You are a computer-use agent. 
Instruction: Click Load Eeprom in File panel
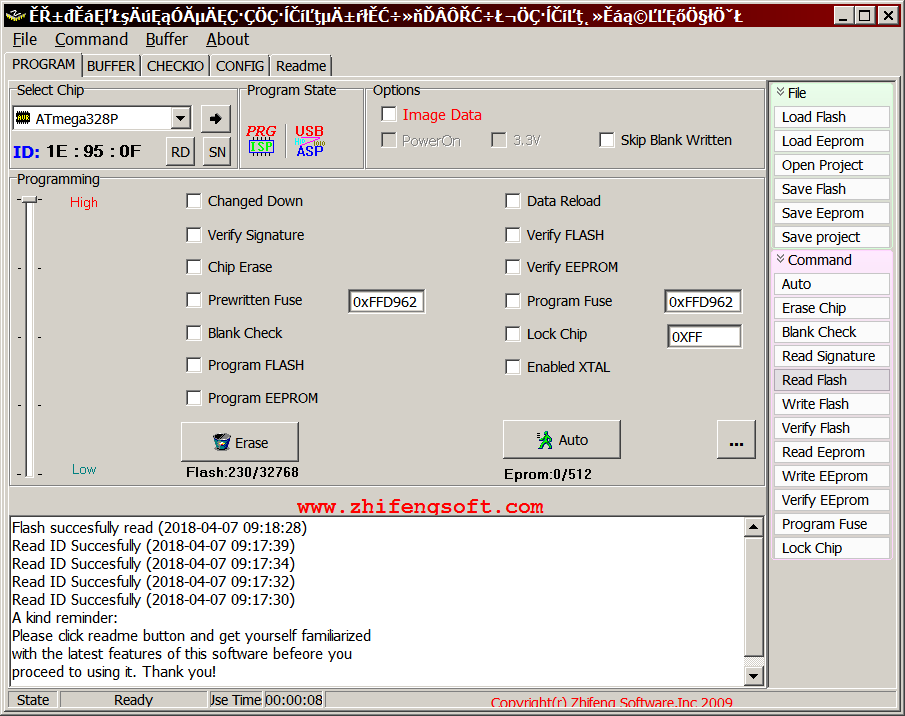pyautogui.click(x=831, y=141)
